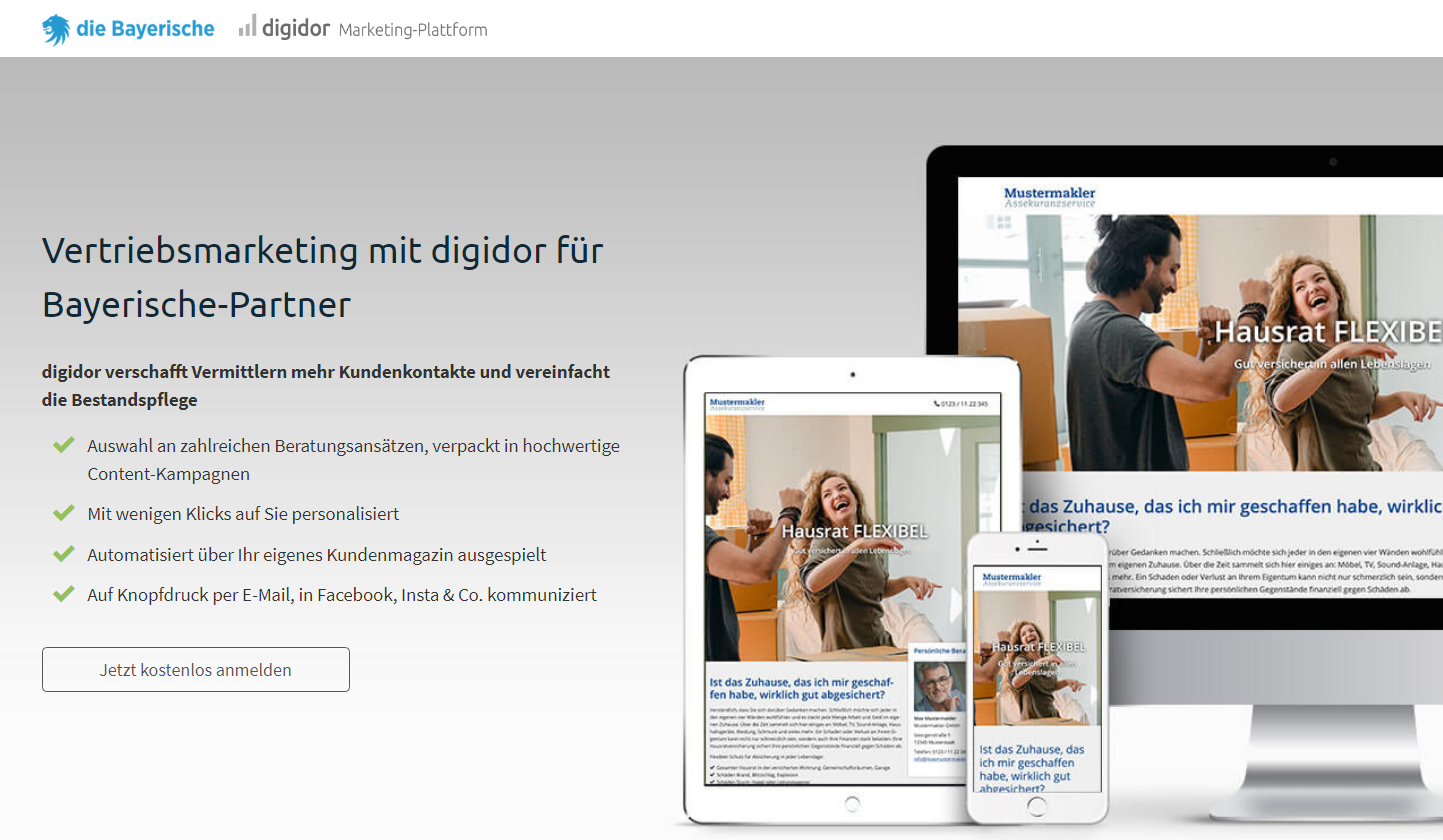Click the checkmark beside Kundenmagazin bullet
The height and width of the screenshot is (840, 1443).
(x=64, y=554)
